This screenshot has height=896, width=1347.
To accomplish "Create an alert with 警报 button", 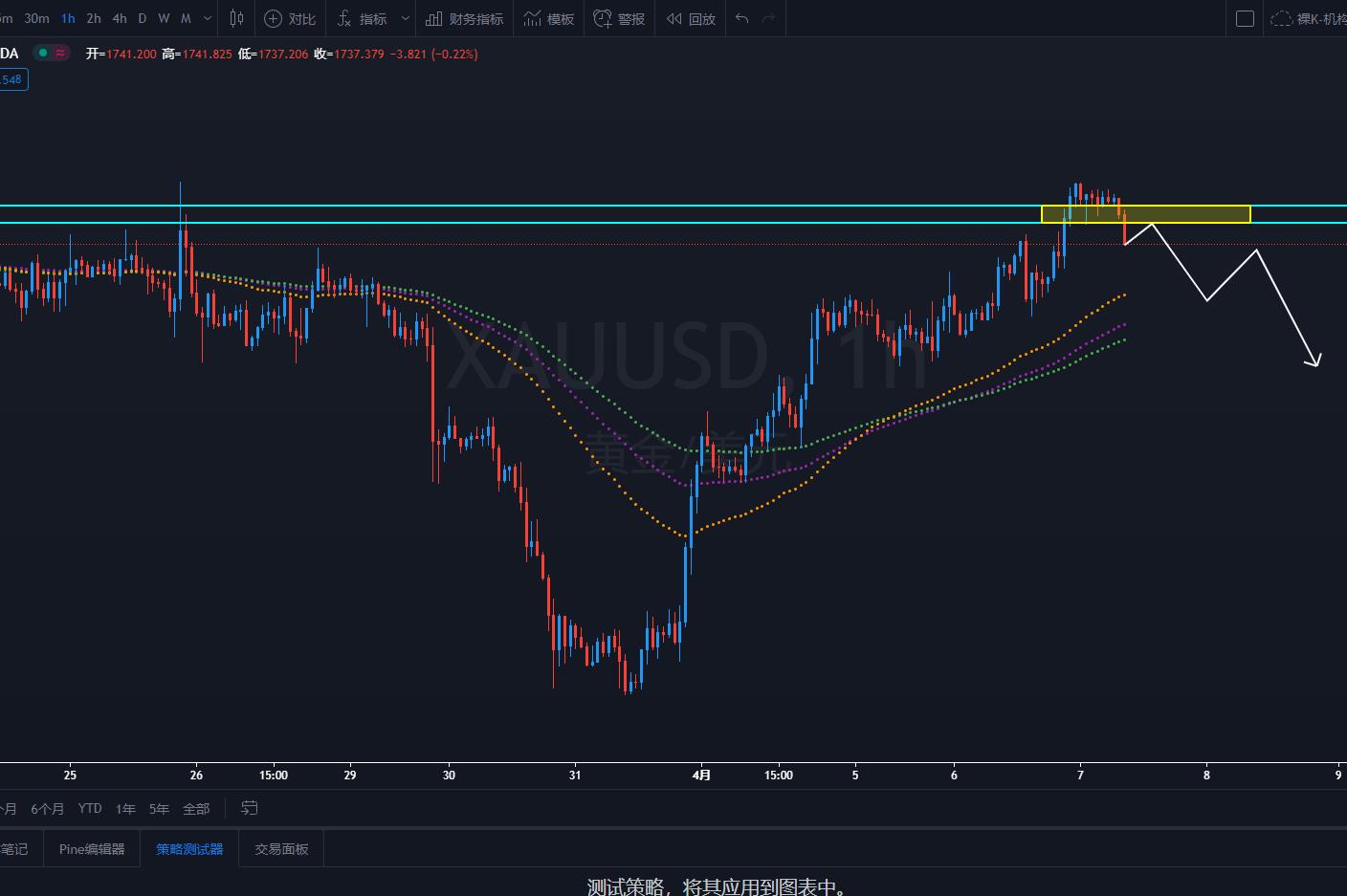I will (619, 18).
